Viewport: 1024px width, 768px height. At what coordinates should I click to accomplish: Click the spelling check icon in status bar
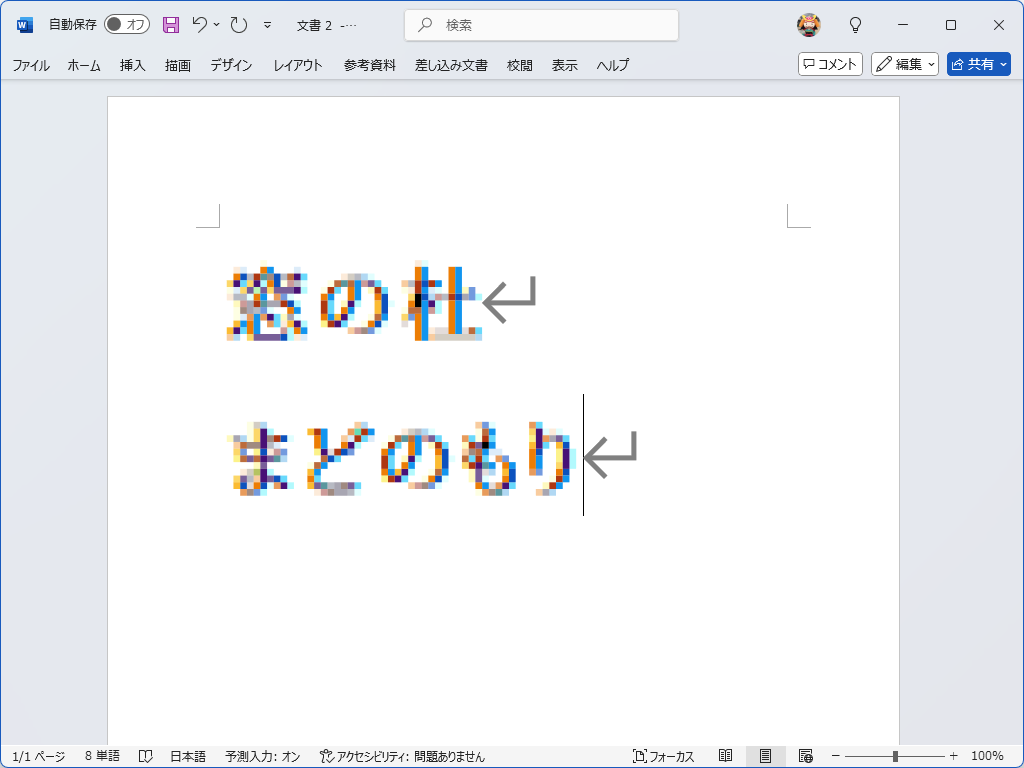pyautogui.click(x=146, y=757)
